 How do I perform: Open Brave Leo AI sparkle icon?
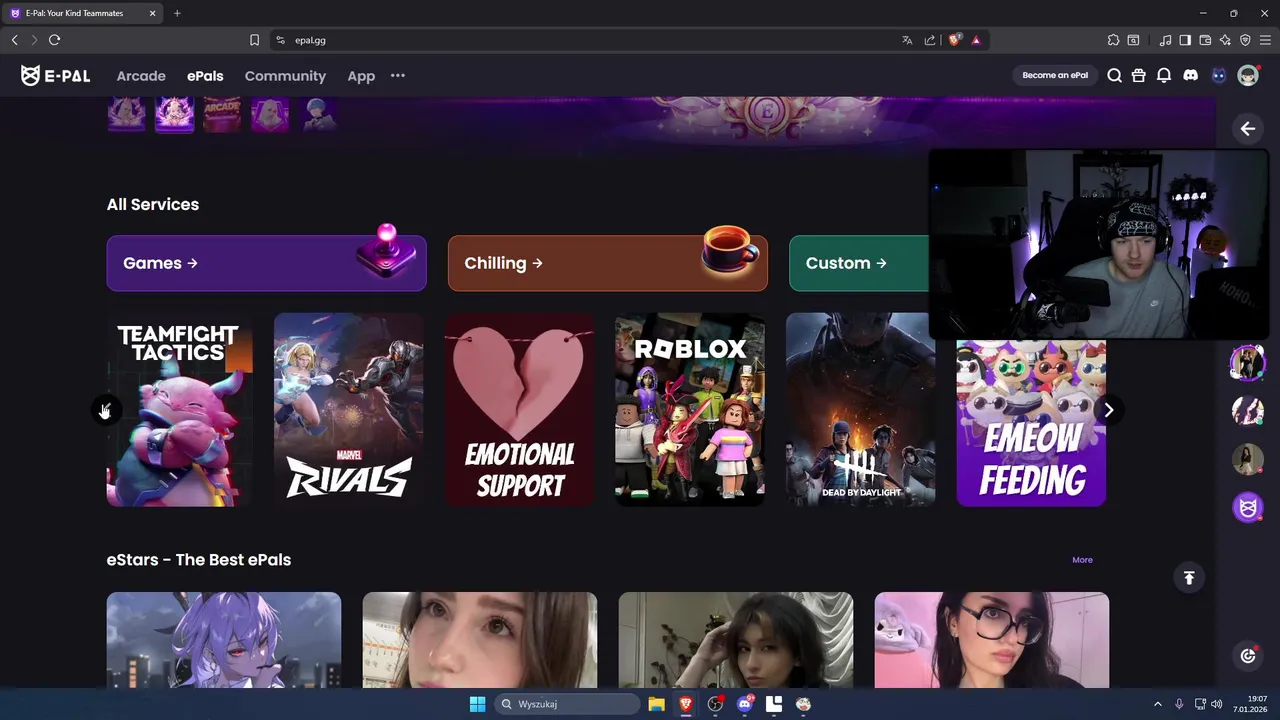click(x=1225, y=40)
